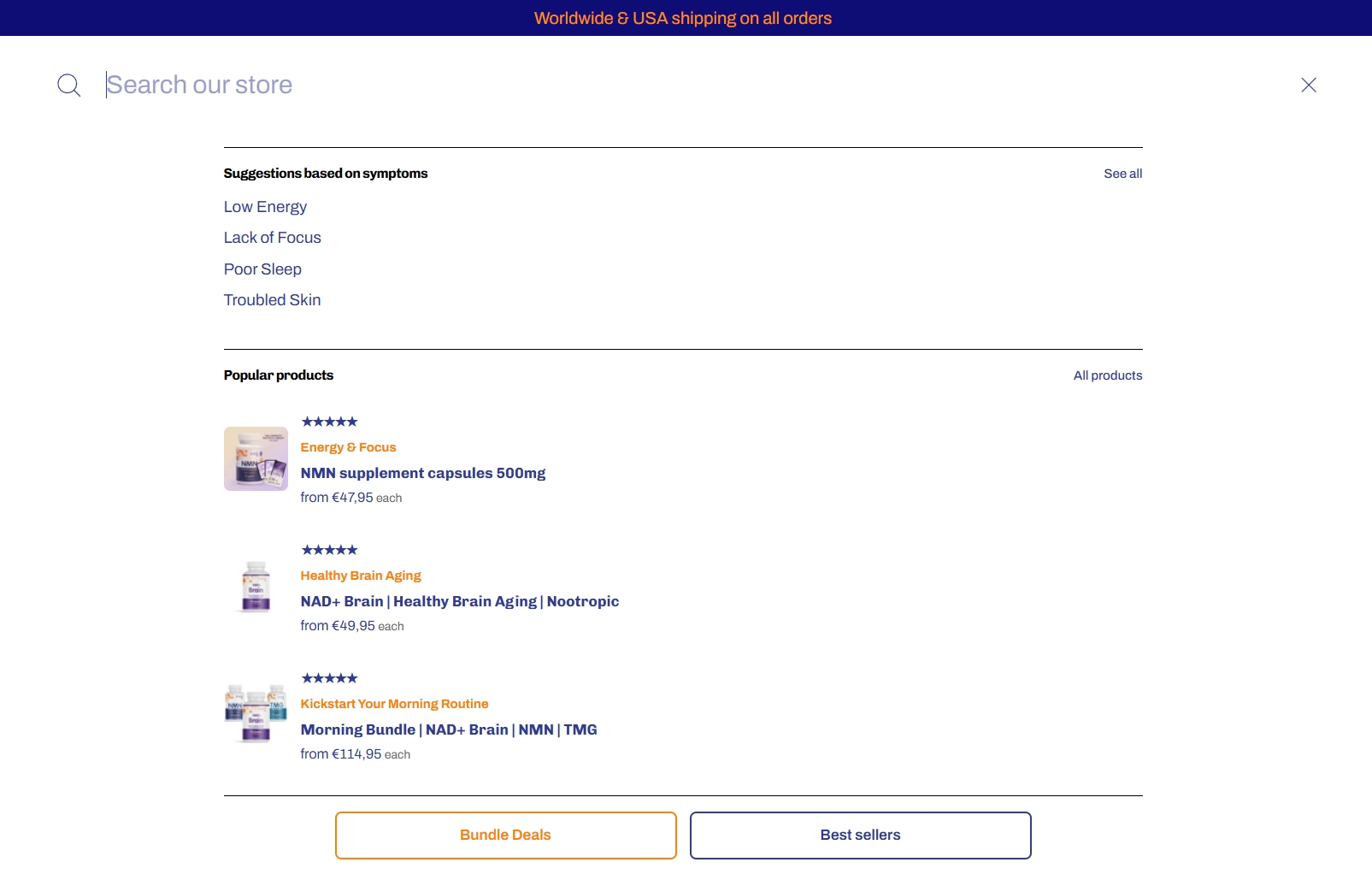The height and width of the screenshot is (880, 1372).
Task: Open NMN supplement capsules product thumbnail
Action: point(256,458)
